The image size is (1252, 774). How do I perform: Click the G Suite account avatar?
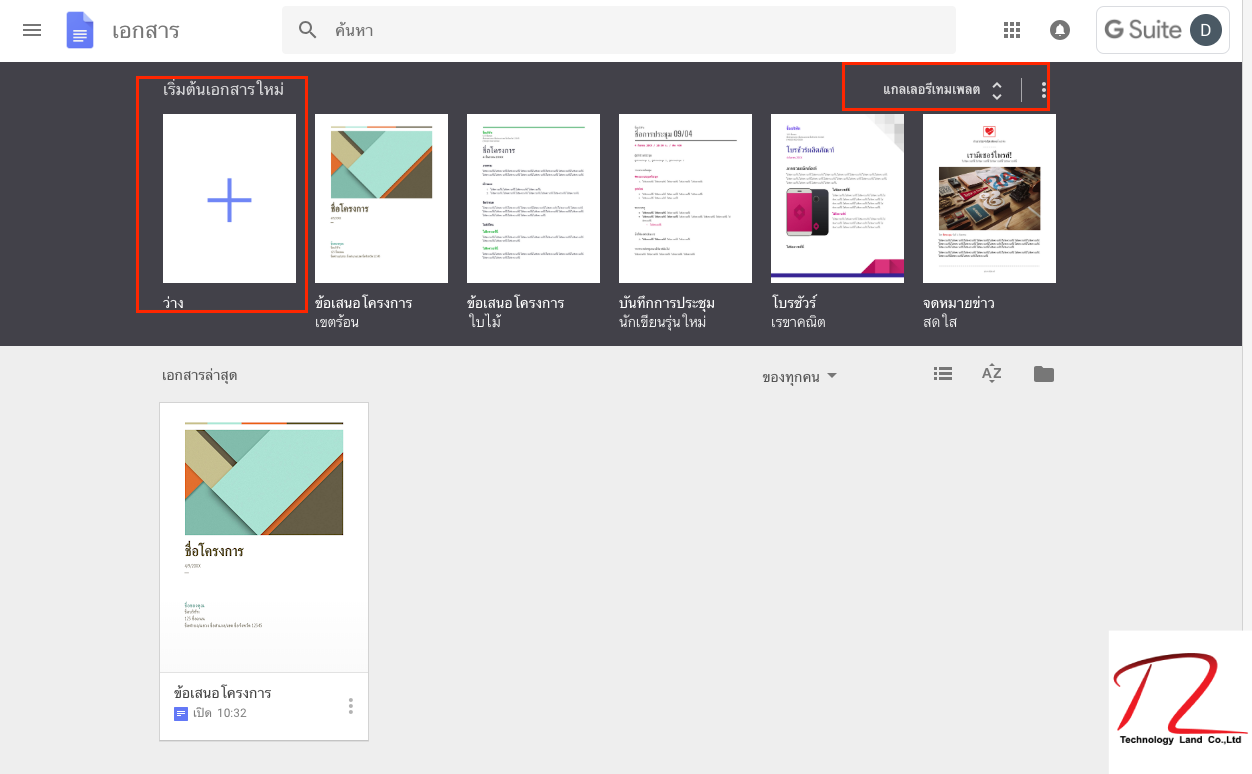tap(1205, 30)
